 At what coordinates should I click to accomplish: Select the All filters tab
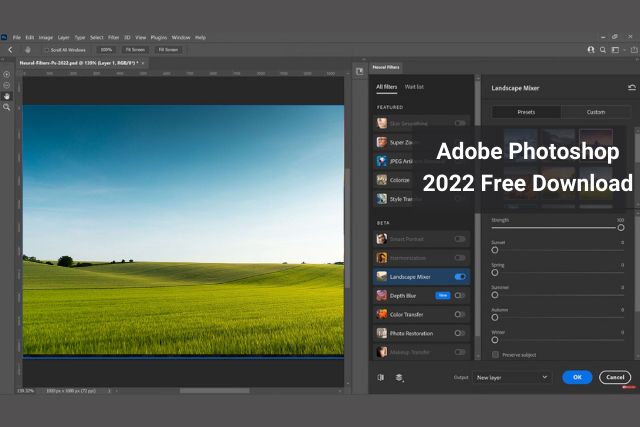pyautogui.click(x=387, y=87)
